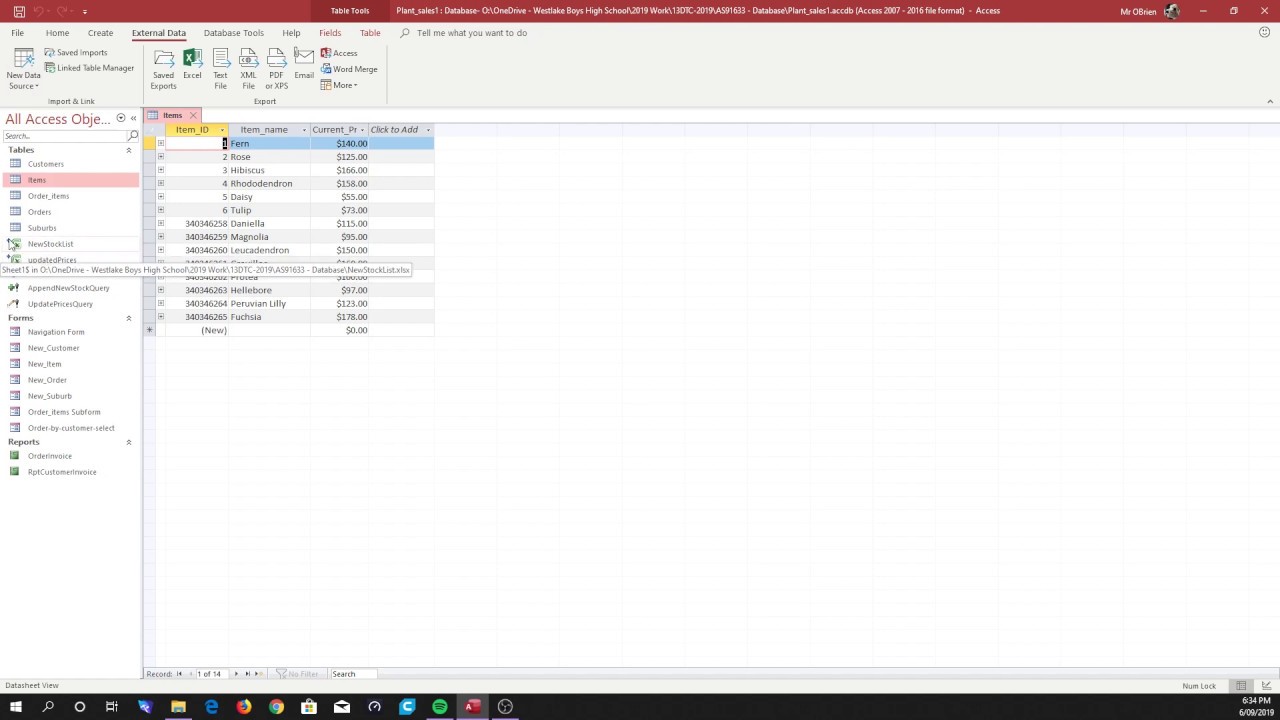Switch to the Create tab
The height and width of the screenshot is (720, 1280).
pos(100,33)
